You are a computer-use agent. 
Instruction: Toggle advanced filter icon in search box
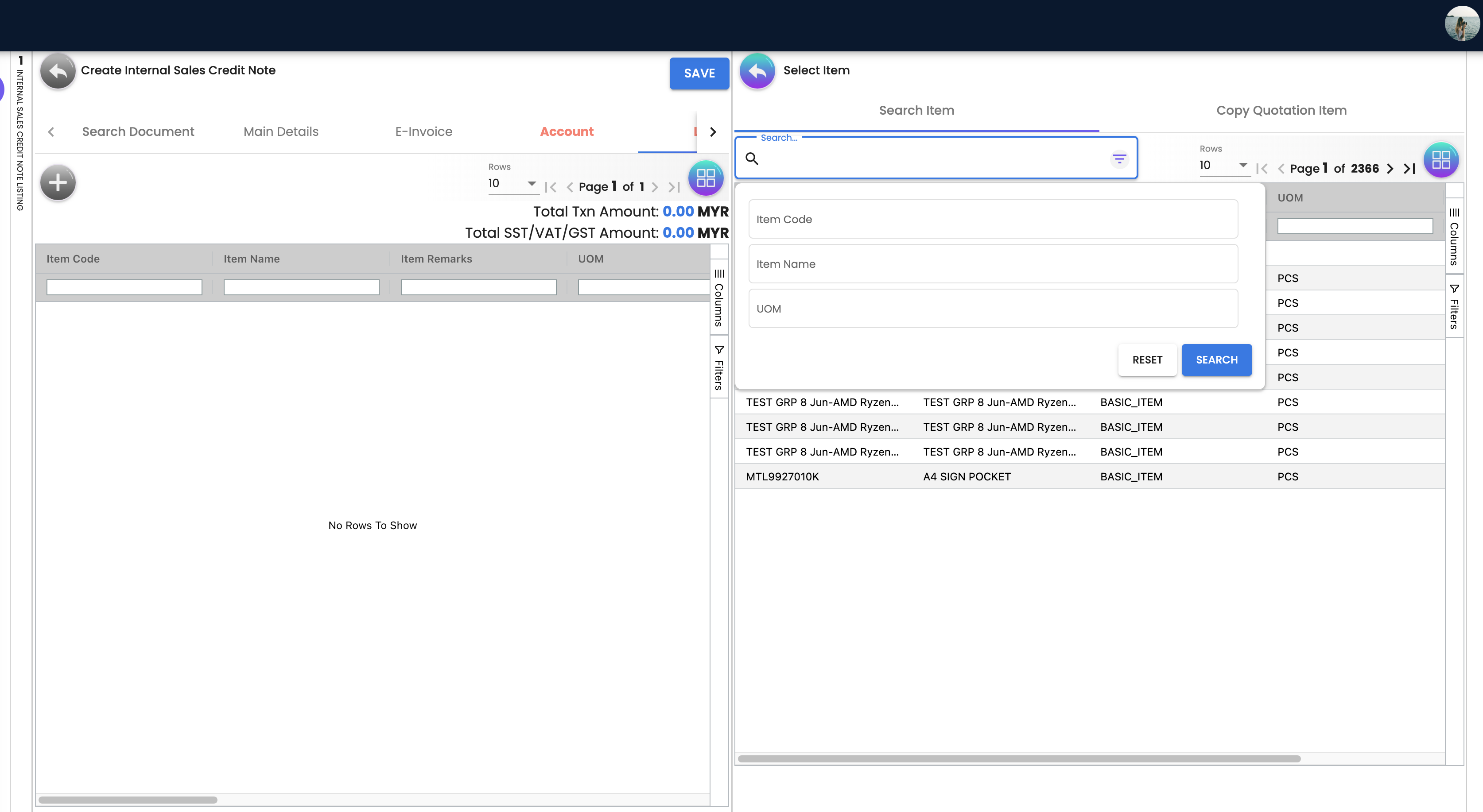tap(1119, 158)
